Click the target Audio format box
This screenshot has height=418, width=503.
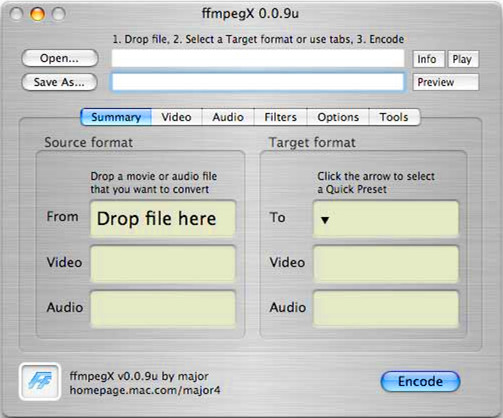pyautogui.click(x=386, y=309)
